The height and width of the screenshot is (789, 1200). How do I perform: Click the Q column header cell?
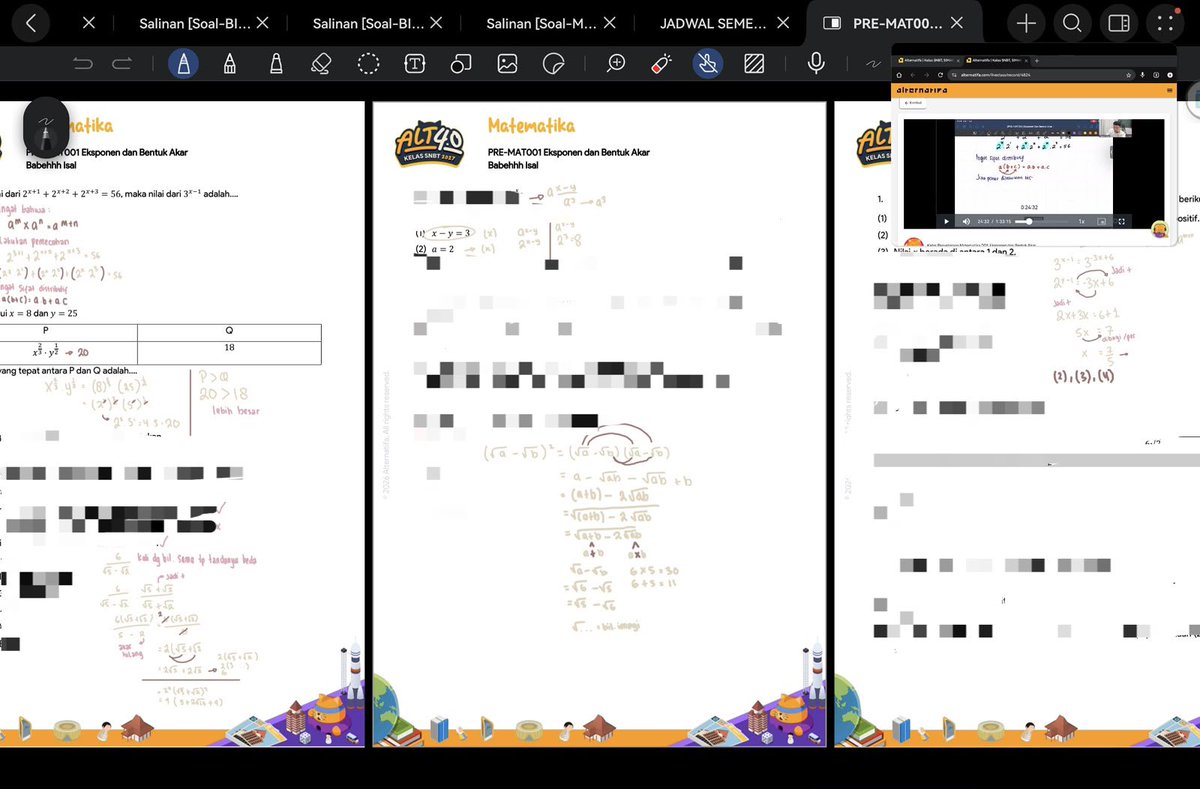coord(229,330)
